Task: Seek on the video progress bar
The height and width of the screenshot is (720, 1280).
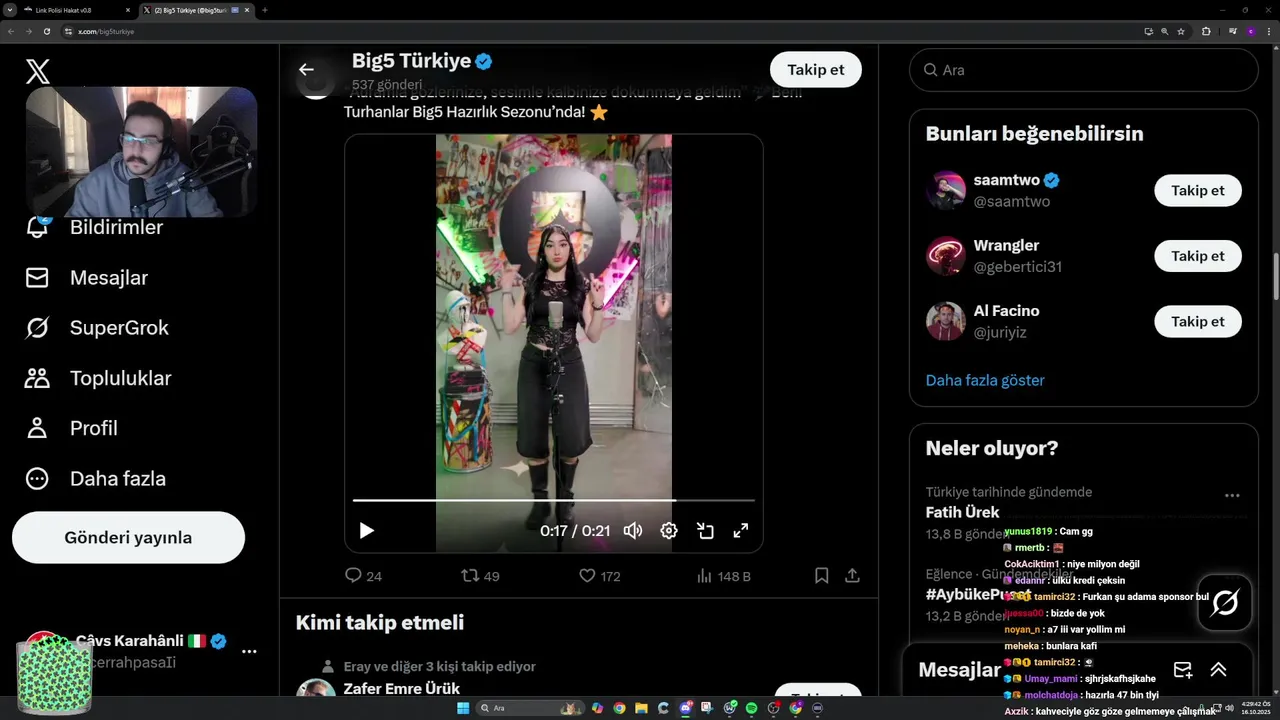Action: point(553,500)
